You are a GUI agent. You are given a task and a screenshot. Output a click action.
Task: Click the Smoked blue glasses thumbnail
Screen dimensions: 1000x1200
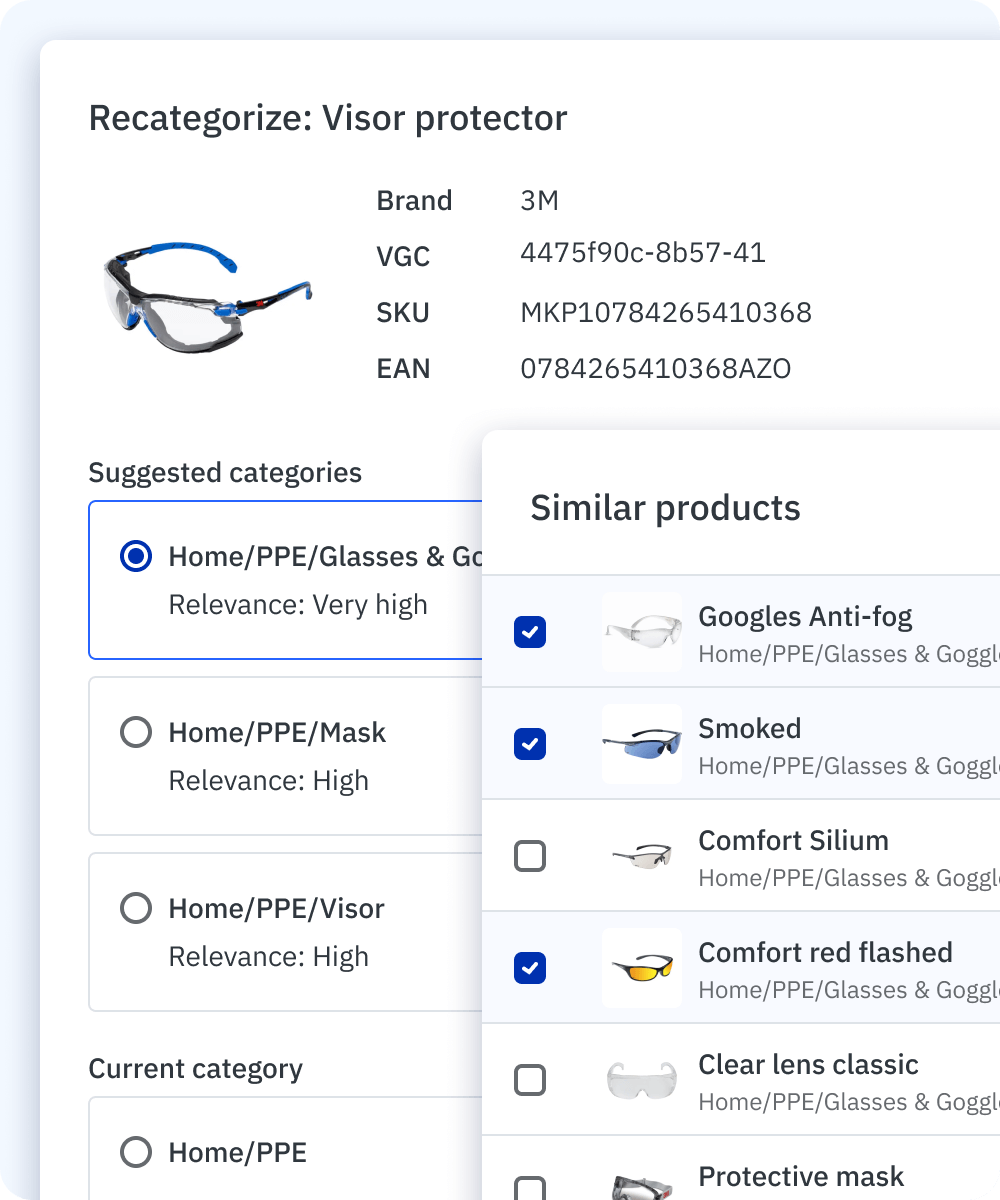tap(642, 744)
